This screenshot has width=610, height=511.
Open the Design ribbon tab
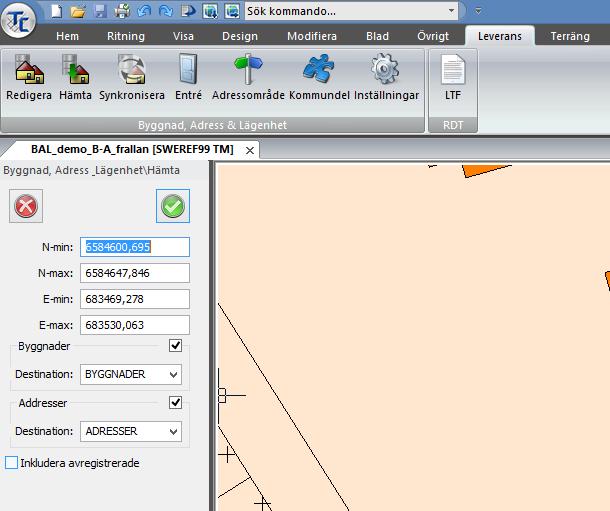click(x=240, y=36)
